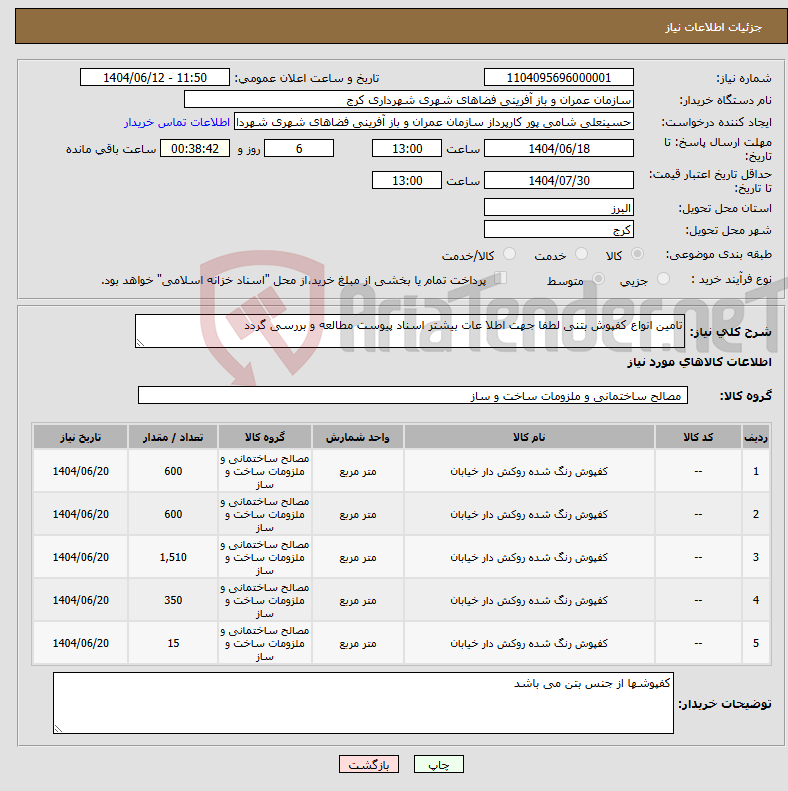The image size is (788, 791).
Task: Click quantity 15 in row 5
Action: (x=173, y=643)
